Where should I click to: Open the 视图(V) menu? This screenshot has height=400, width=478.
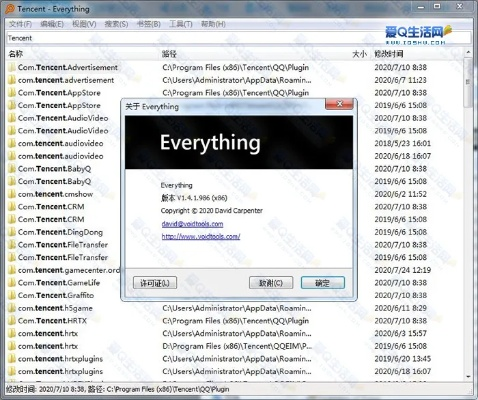click(84, 24)
